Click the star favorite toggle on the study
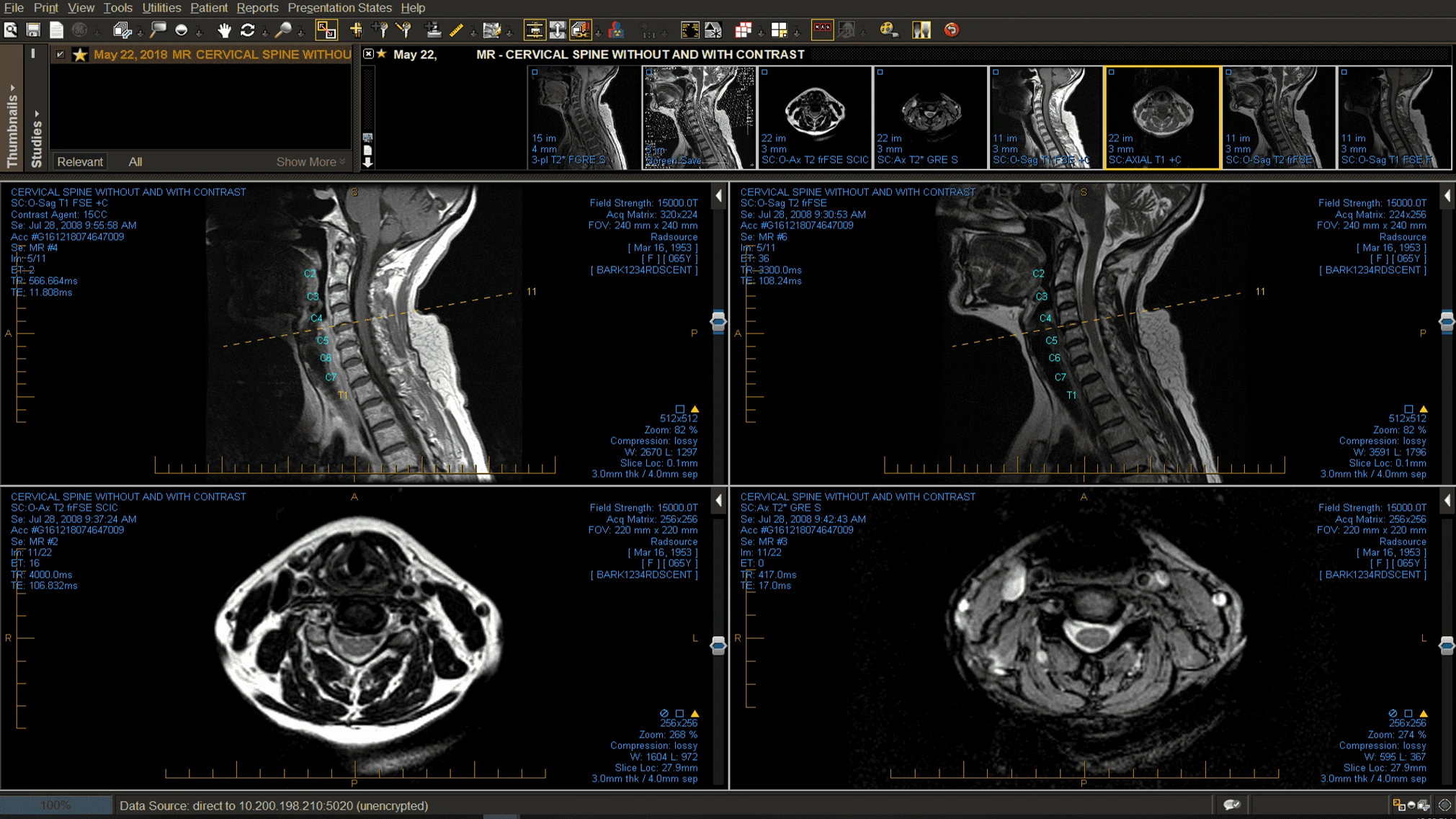This screenshot has width=1456, height=819. click(x=80, y=54)
